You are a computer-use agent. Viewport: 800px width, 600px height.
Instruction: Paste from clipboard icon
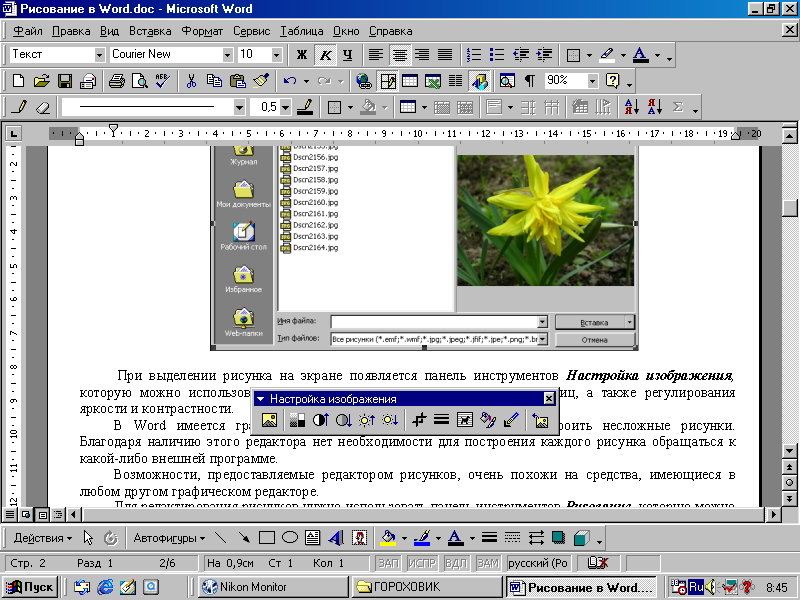click(x=238, y=81)
